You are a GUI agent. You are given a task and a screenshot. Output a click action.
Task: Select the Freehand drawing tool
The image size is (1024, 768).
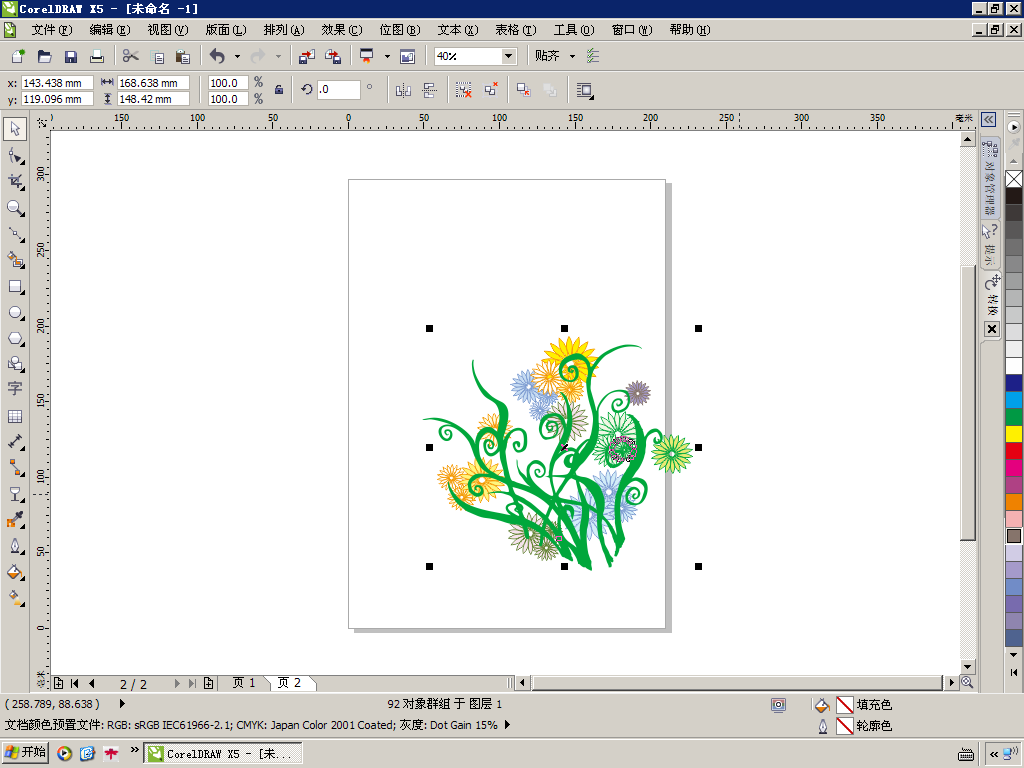click(x=15, y=234)
